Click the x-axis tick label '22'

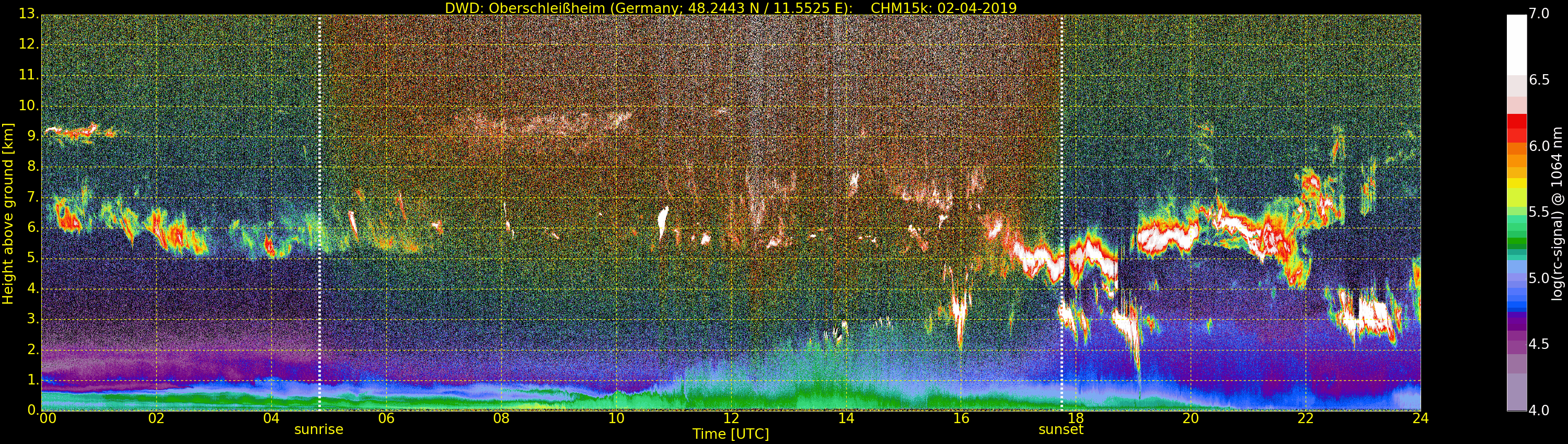(x=1306, y=418)
